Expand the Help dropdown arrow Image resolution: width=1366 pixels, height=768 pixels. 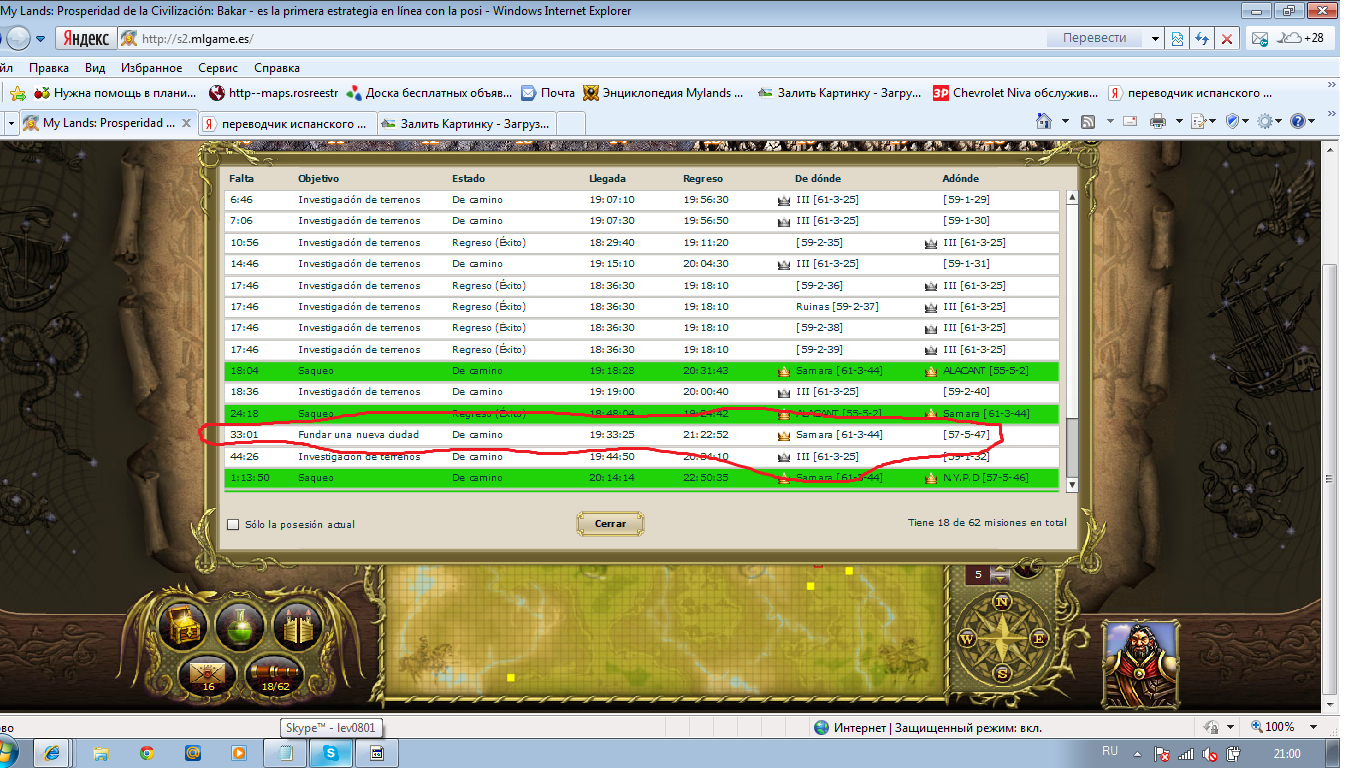(1313, 121)
